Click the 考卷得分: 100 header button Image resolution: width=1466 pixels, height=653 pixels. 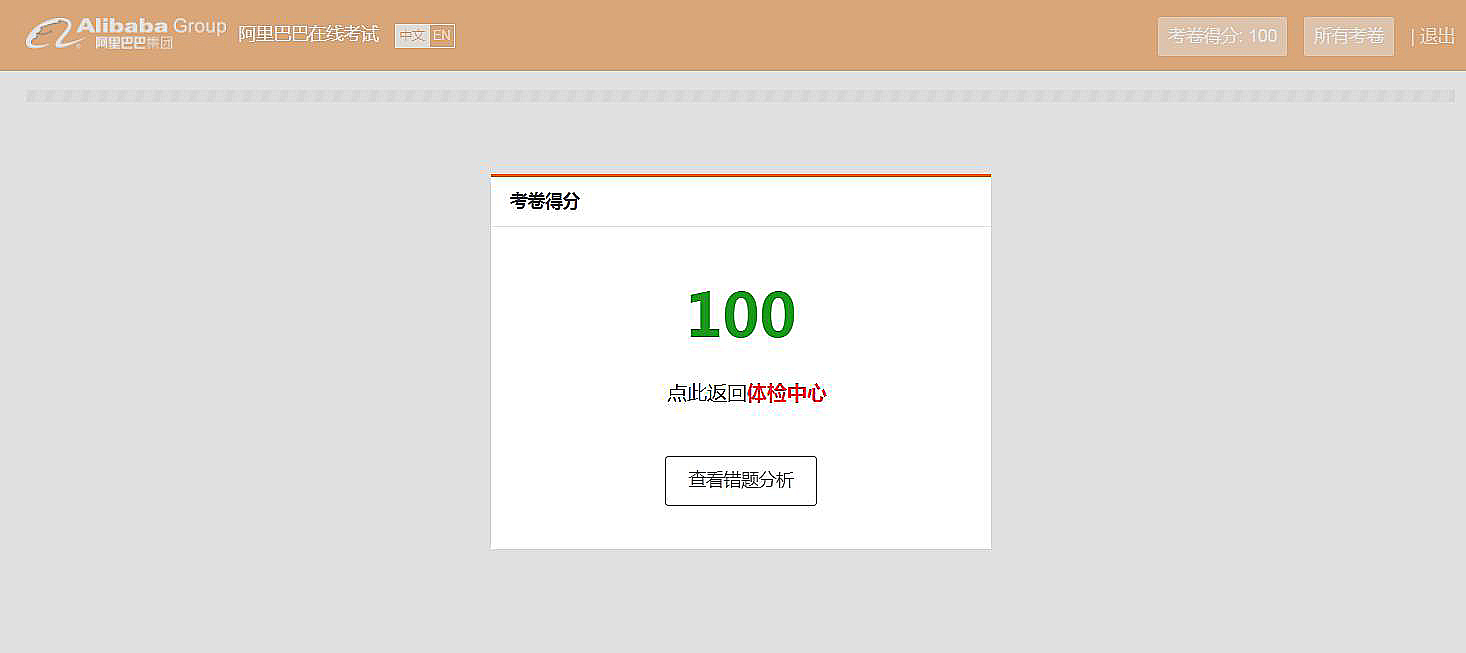(x=1222, y=36)
